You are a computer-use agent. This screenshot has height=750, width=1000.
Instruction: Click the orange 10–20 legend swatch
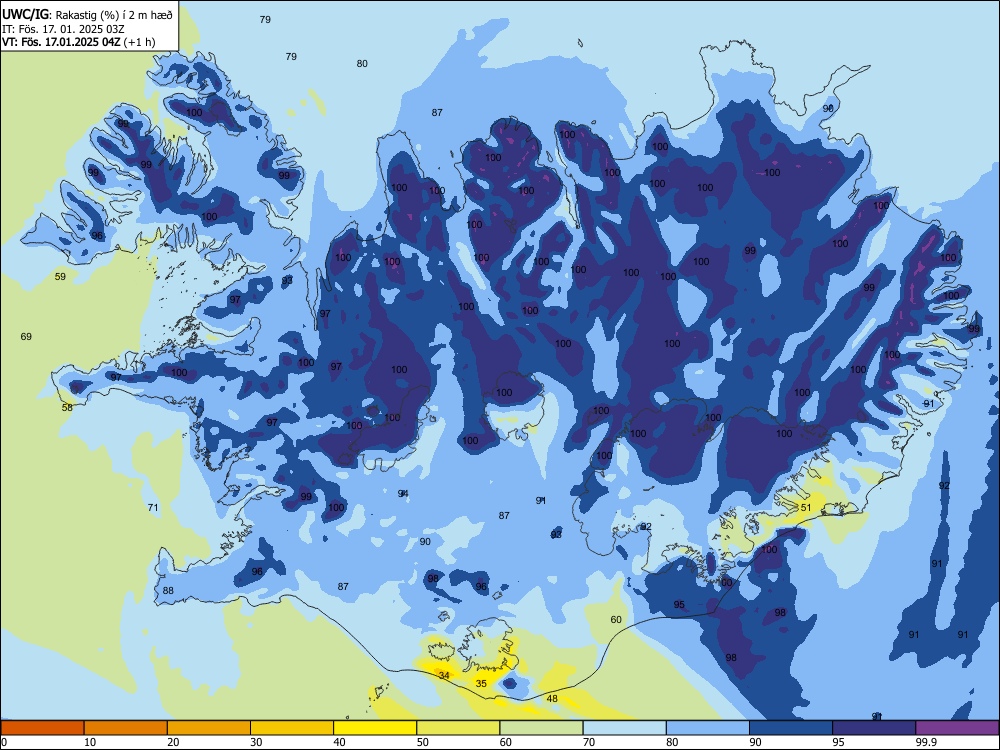coord(126,728)
